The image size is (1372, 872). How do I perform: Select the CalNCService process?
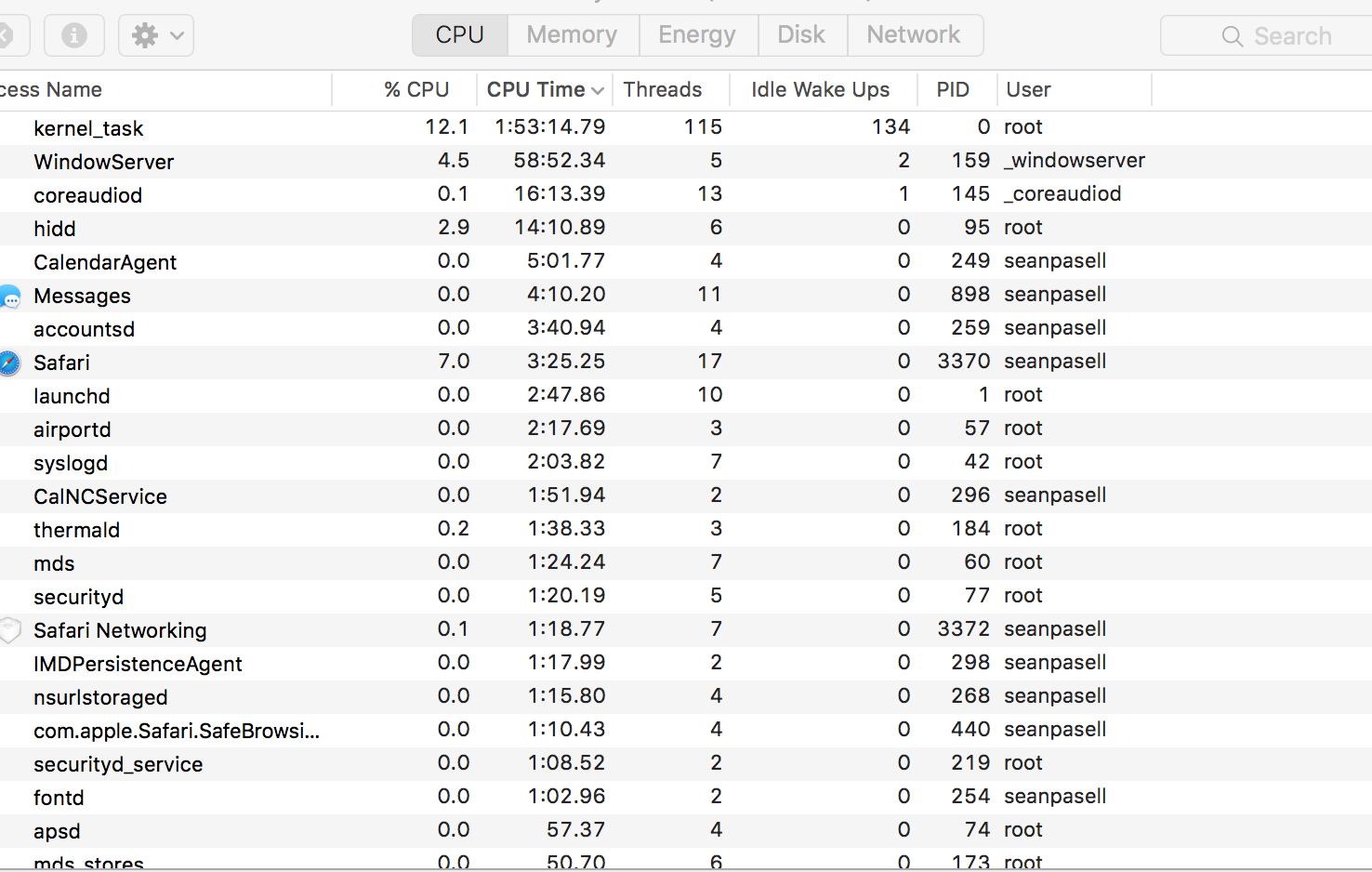[x=100, y=496]
